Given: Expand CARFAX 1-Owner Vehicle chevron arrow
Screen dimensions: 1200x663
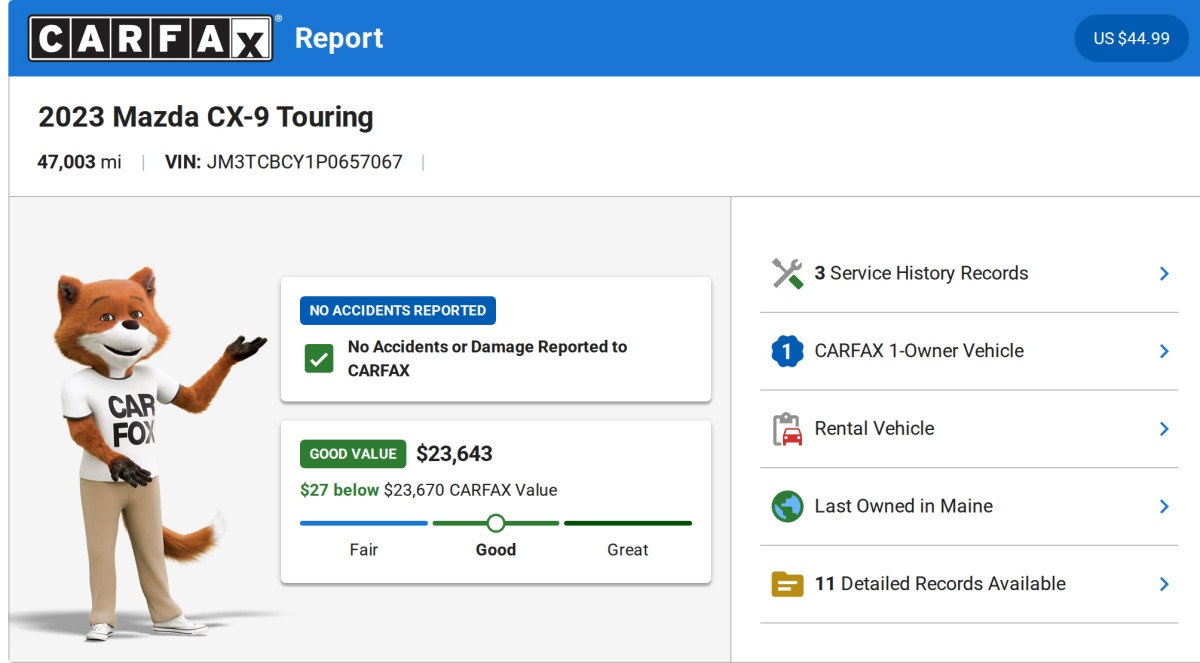Looking at the screenshot, I should pyautogui.click(x=1163, y=351).
